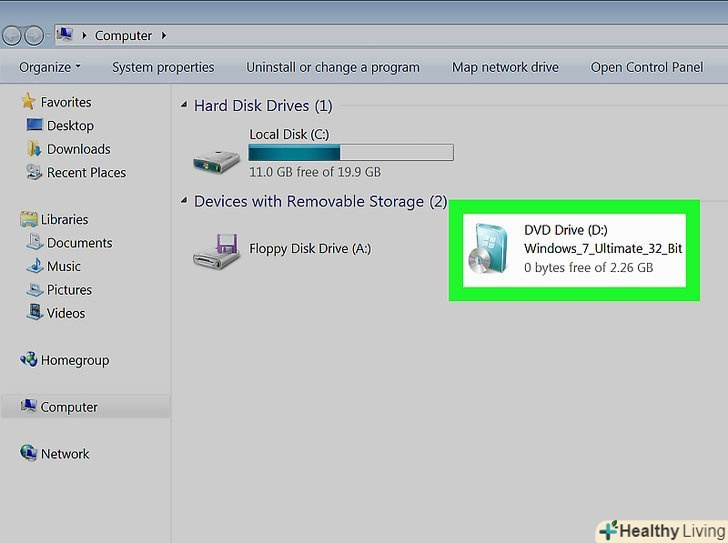Open the arrow before Computer in address bar
This screenshot has width=728, height=543.
[84, 35]
